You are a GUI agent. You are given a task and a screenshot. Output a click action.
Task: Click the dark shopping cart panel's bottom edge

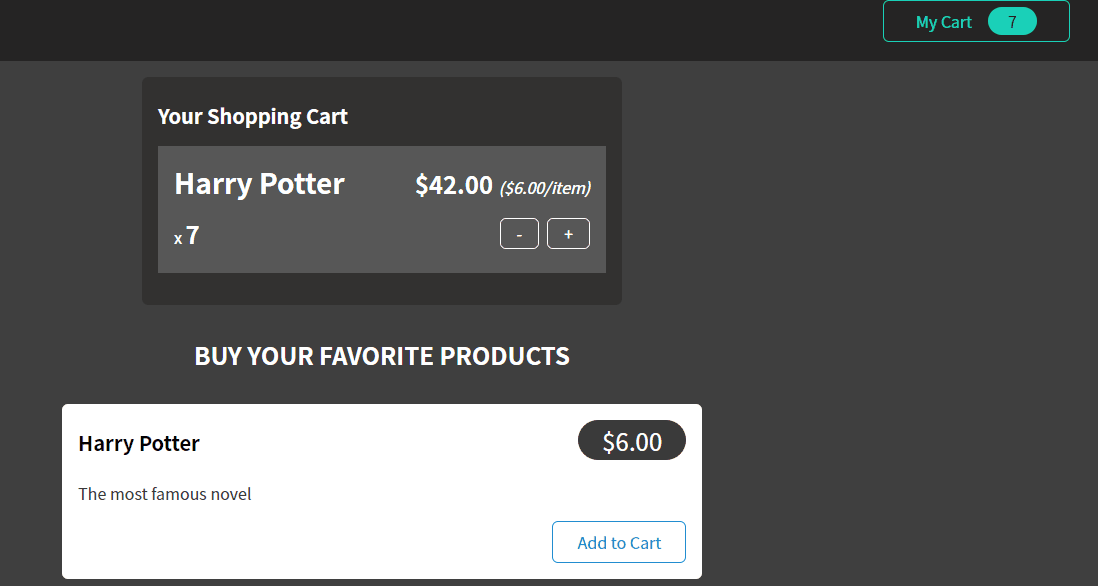pyautogui.click(x=382, y=297)
